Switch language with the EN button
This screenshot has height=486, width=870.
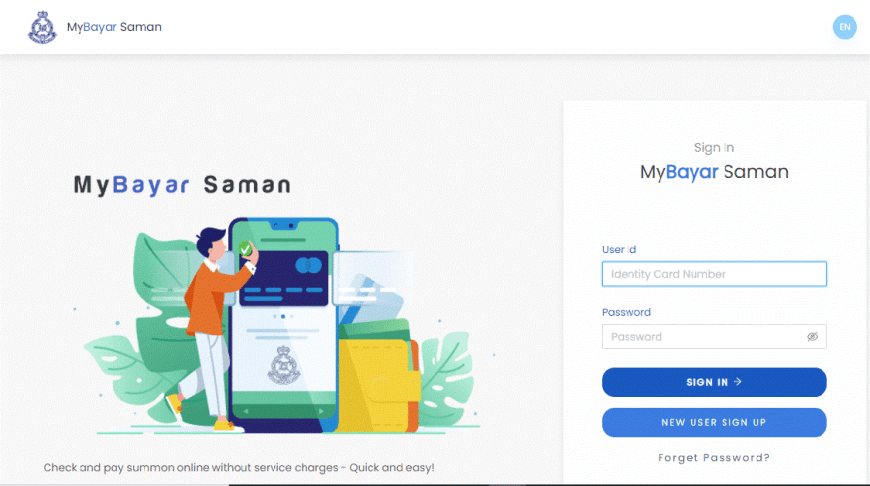[844, 27]
